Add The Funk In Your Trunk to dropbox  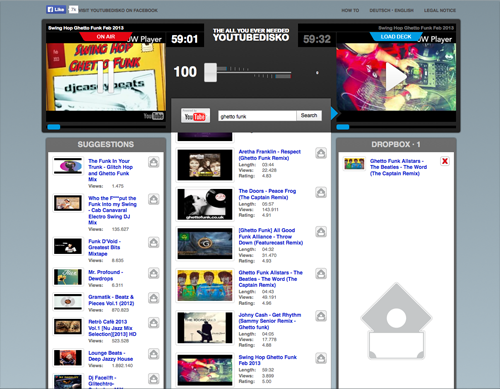coord(154,162)
